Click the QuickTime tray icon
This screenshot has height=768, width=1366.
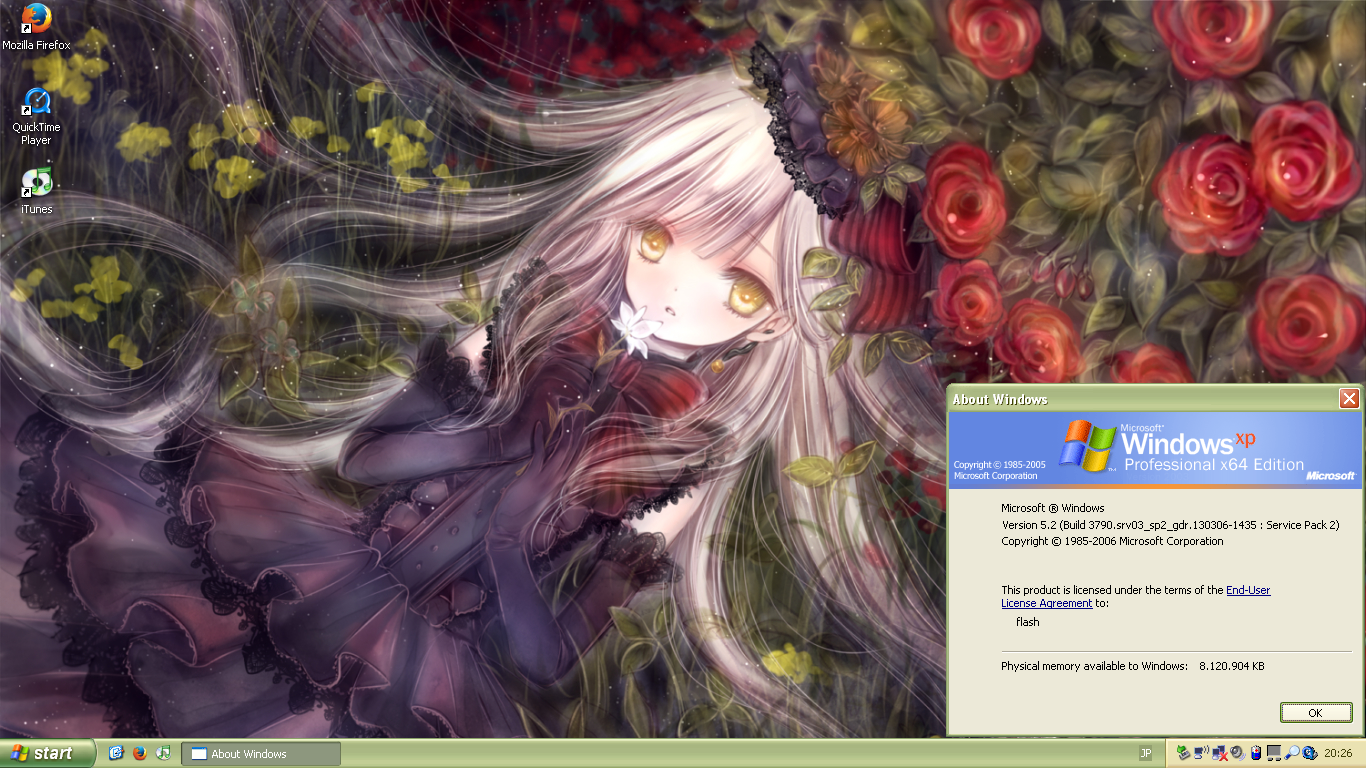coord(1310,753)
